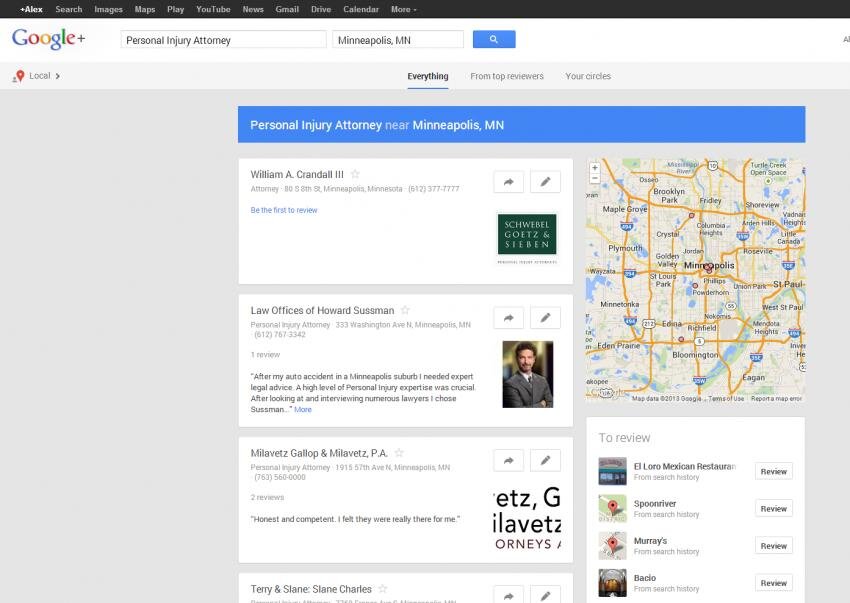Click El Loro Mexican Restaurant thumbnail

coord(613,471)
